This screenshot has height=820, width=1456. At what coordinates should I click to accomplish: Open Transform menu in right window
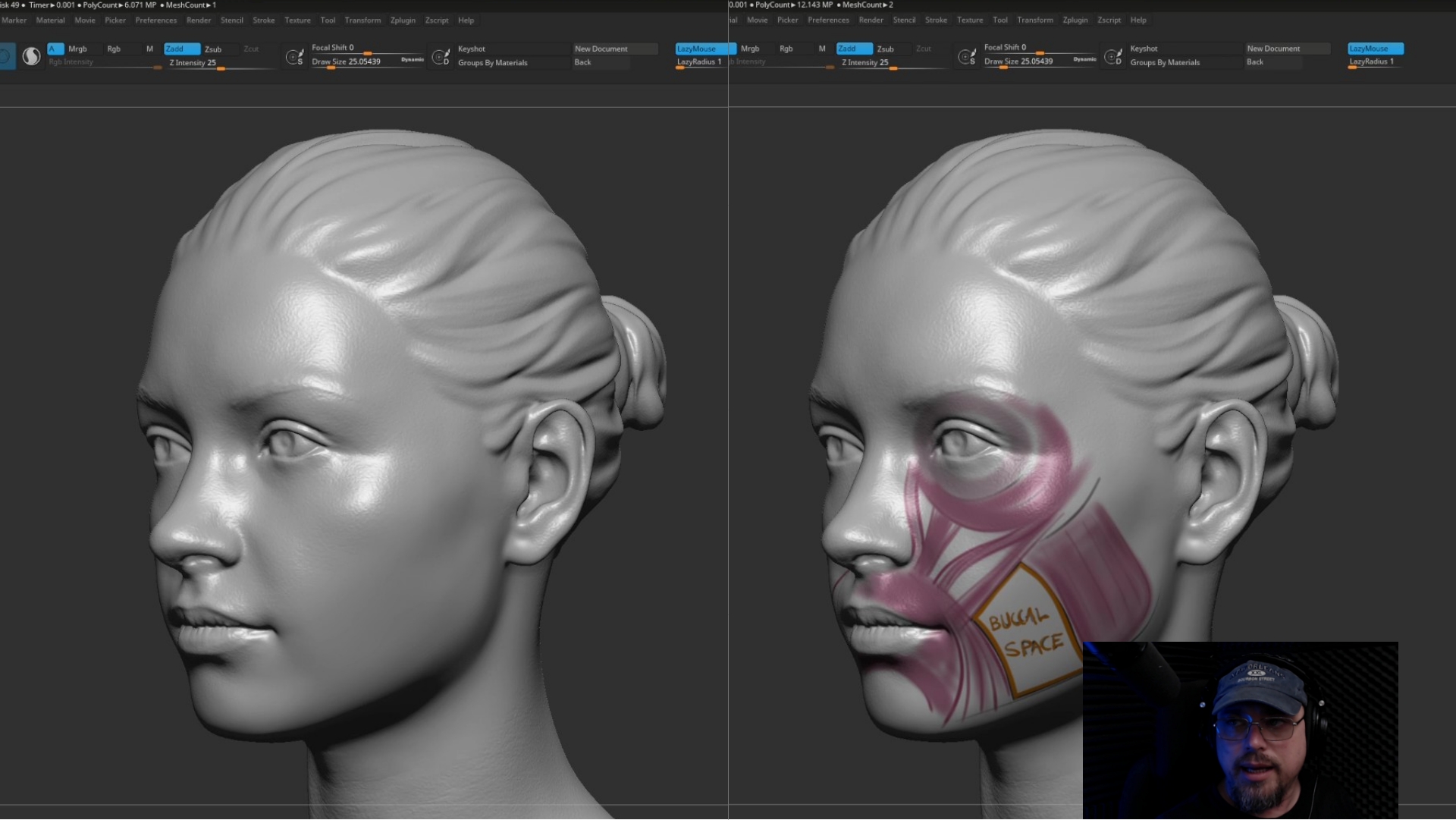pyautogui.click(x=1034, y=20)
